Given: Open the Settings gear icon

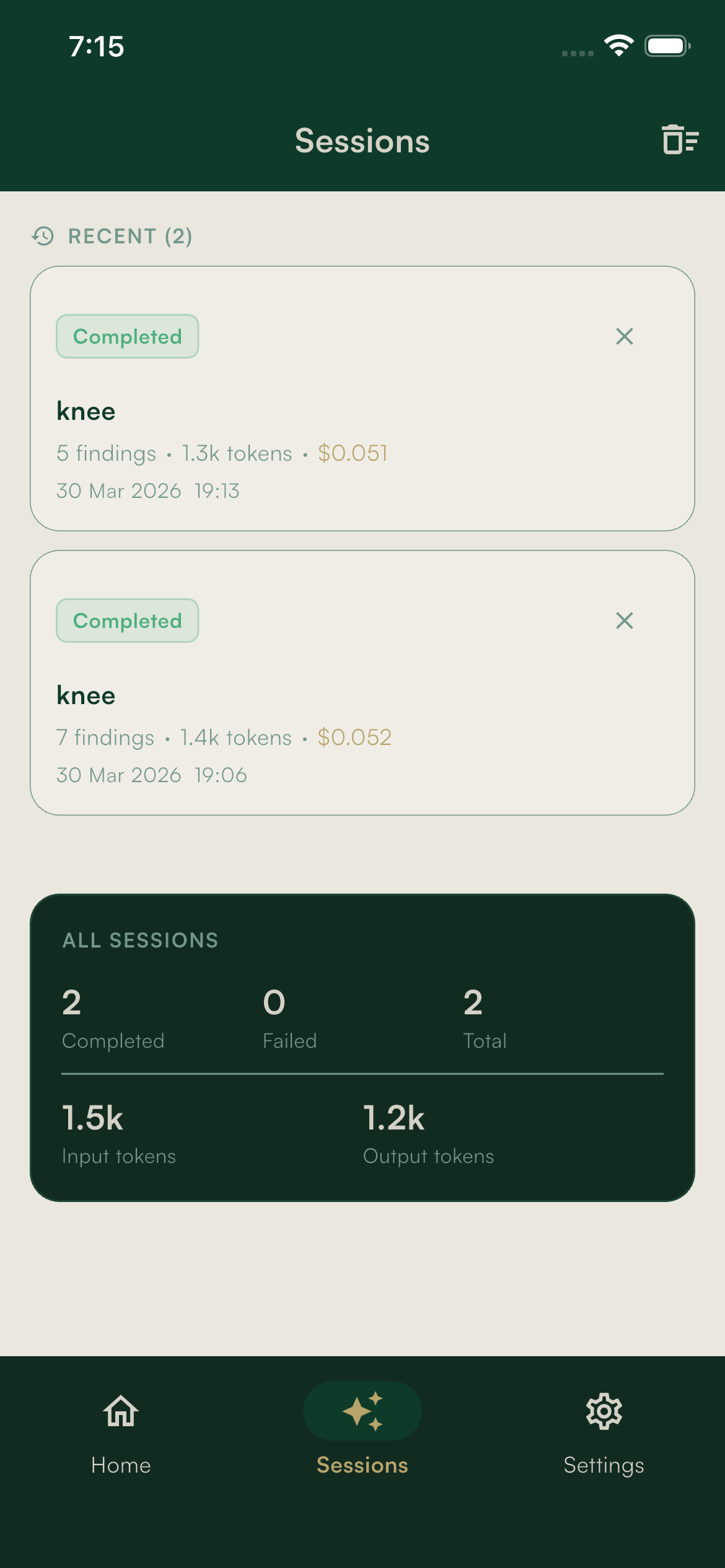Looking at the screenshot, I should (604, 1411).
